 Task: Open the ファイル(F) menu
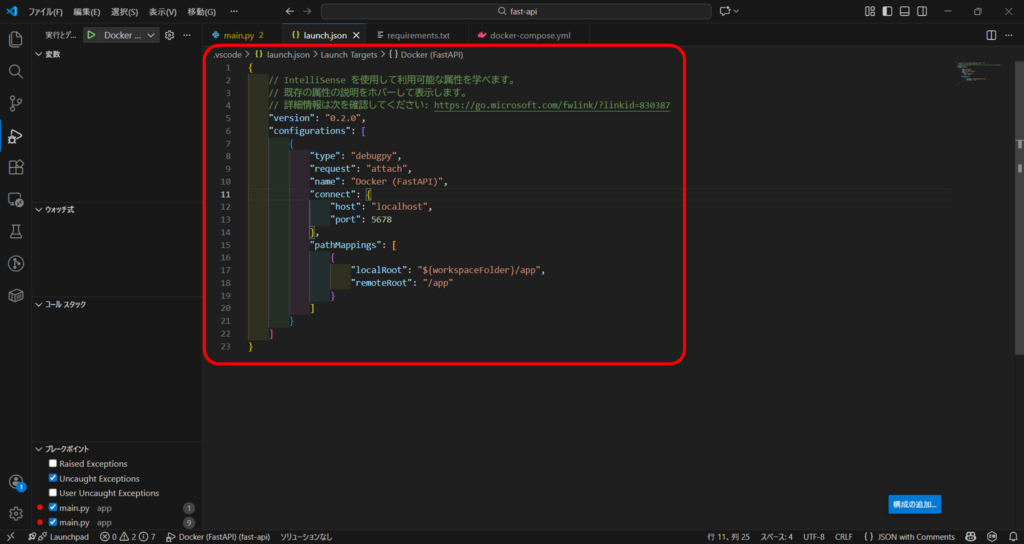(45, 11)
